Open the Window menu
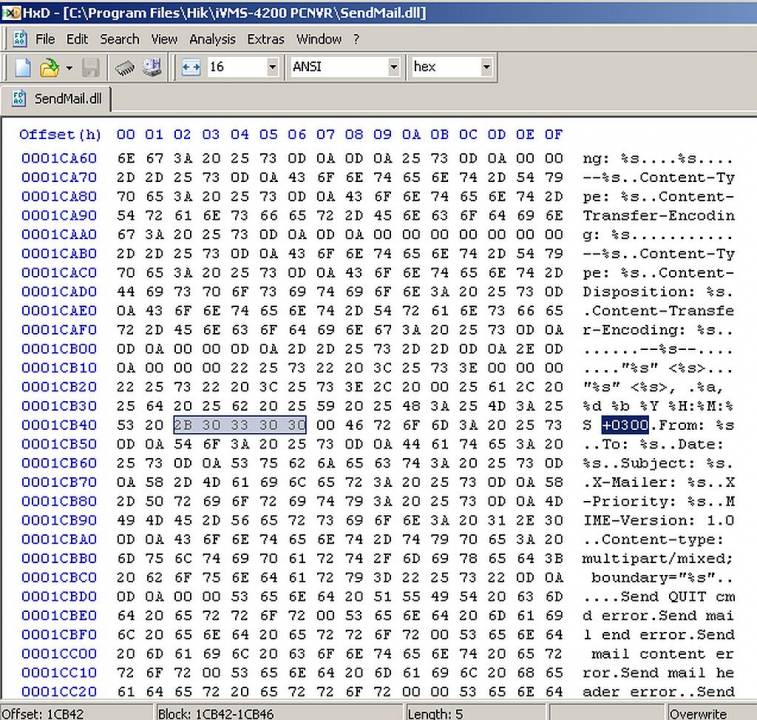This screenshot has width=757, height=720. pyautogui.click(x=319, y=39)
